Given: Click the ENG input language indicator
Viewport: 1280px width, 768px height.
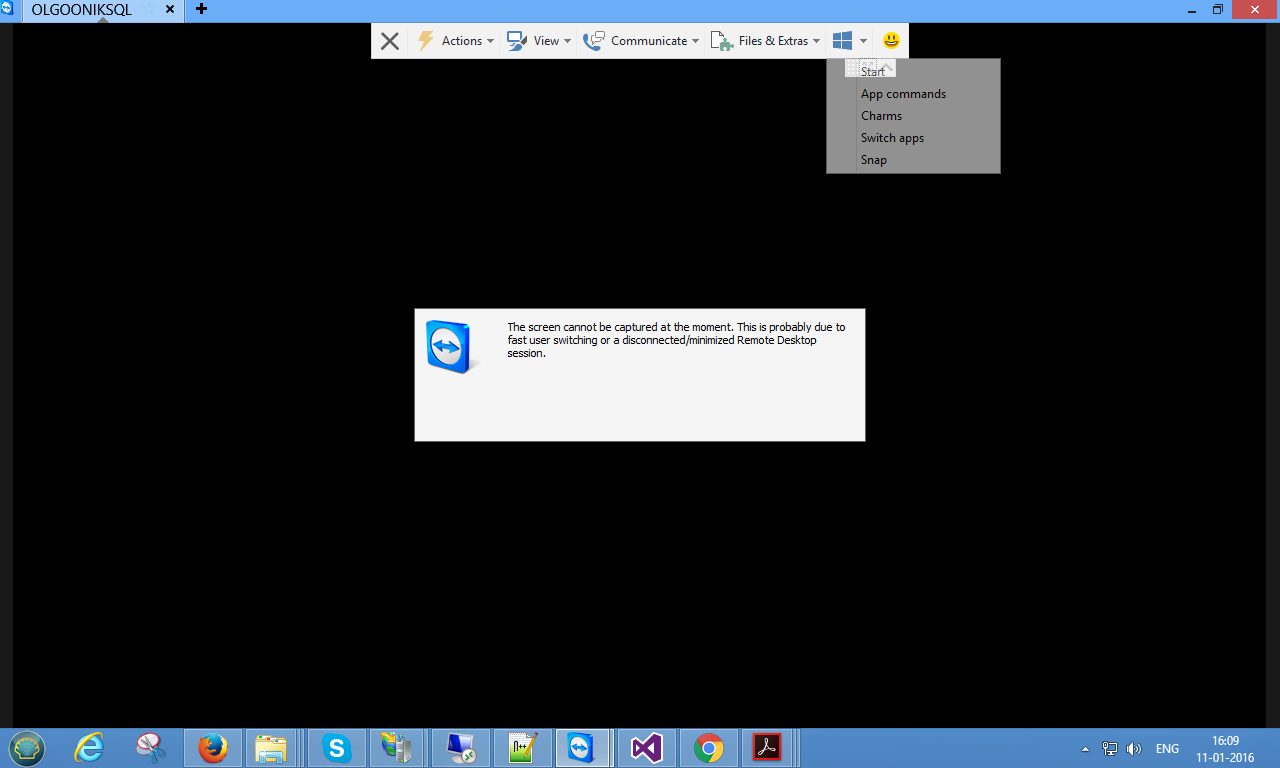Looking at the screenshot, I should (x=1167, y=749).
